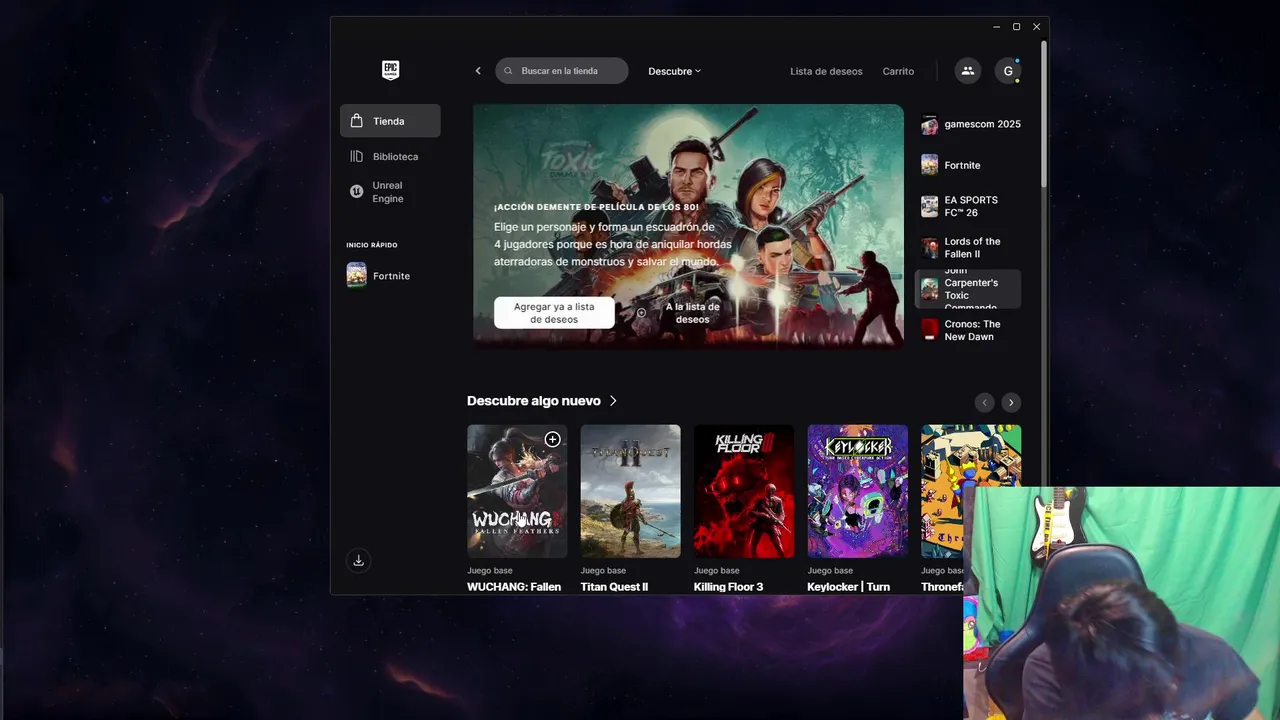Select Cronos: The New Dawn entry
This screenshot has height=720, width=1280.
968,330
